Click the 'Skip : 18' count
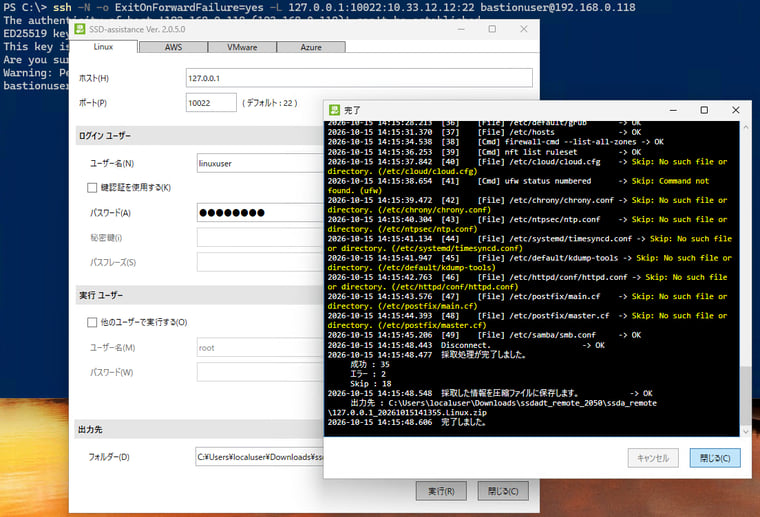Image resolution: width=760 pixels, height=517 pixels. tap(370, 384)
